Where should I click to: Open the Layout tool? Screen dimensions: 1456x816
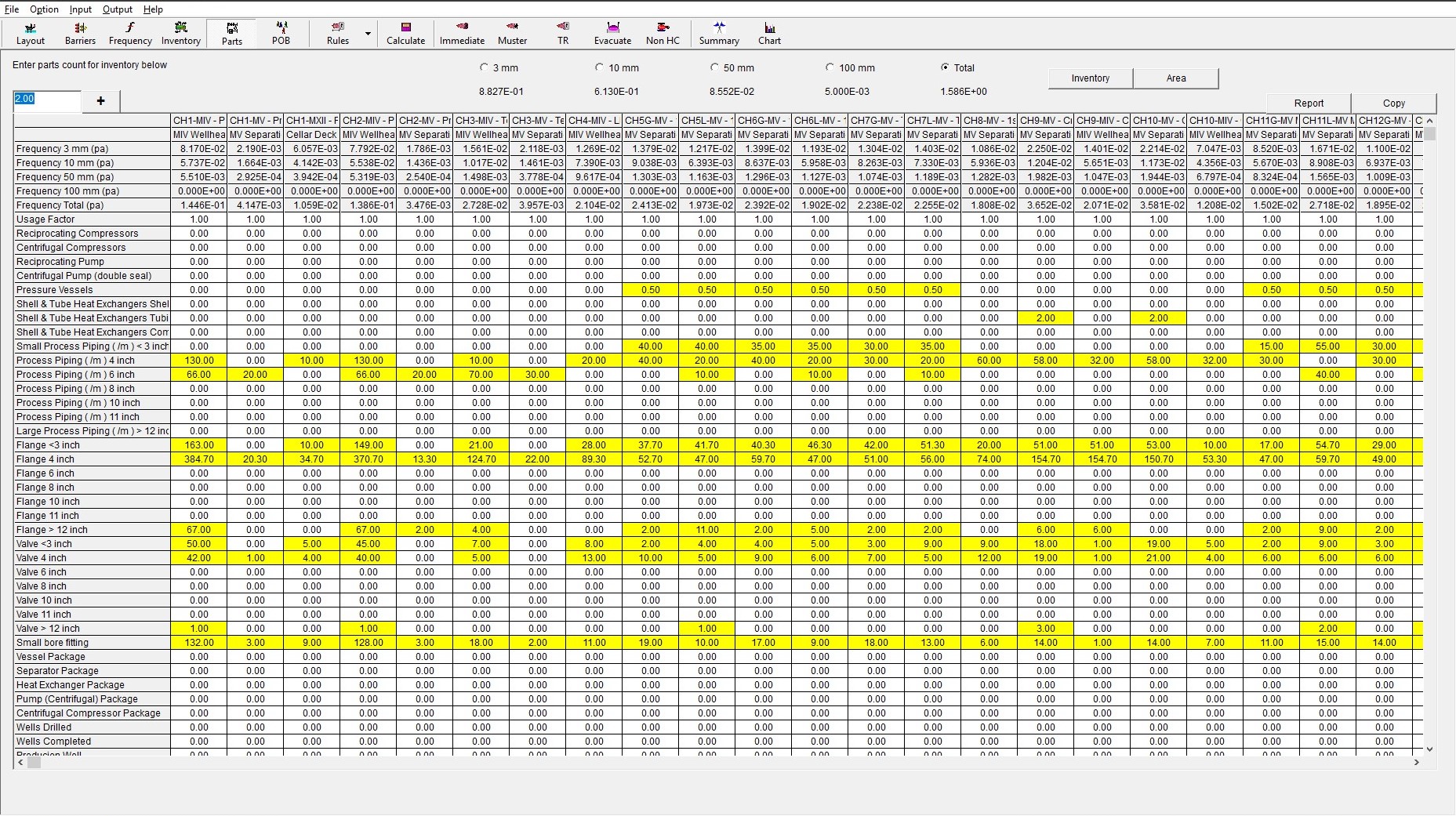tap(31, 34)
